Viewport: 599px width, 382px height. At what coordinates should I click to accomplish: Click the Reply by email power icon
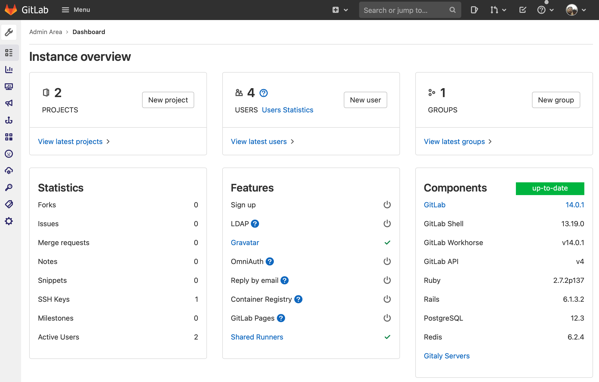coord(387,280)
